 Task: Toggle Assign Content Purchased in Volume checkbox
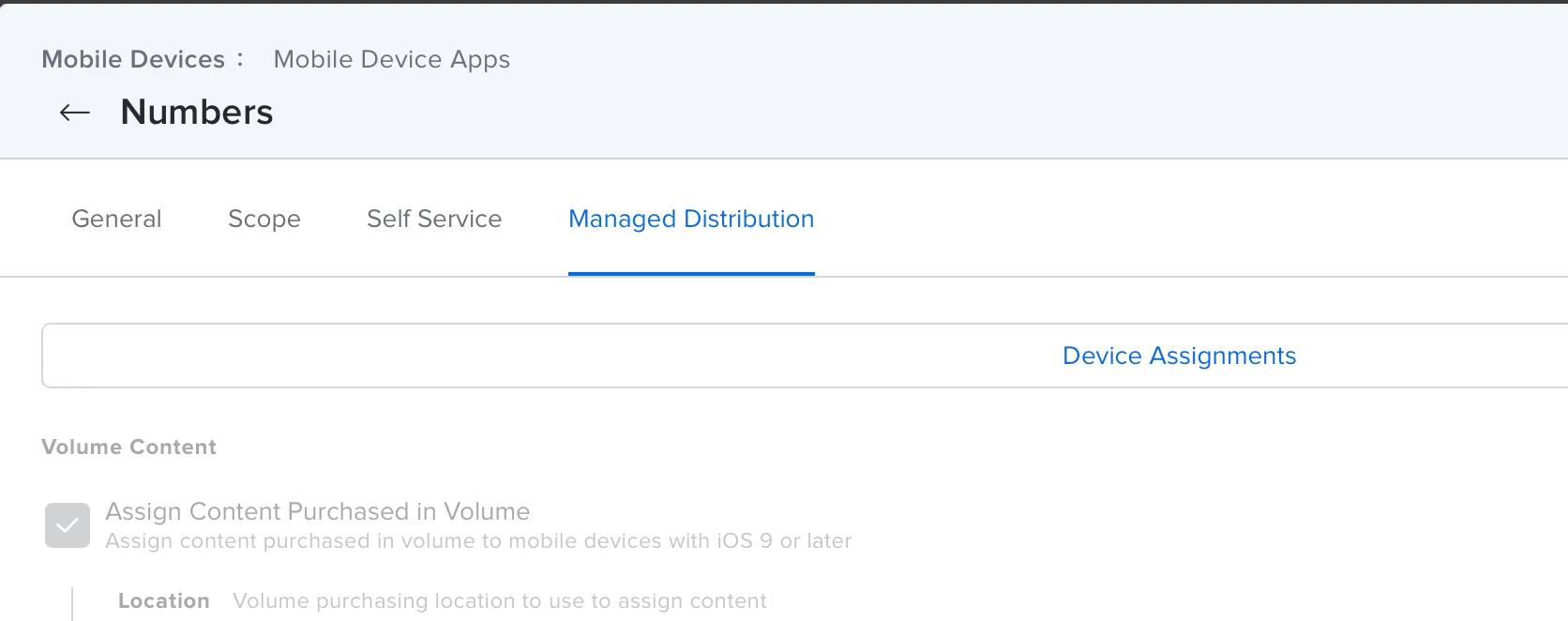tap(68, 525)
